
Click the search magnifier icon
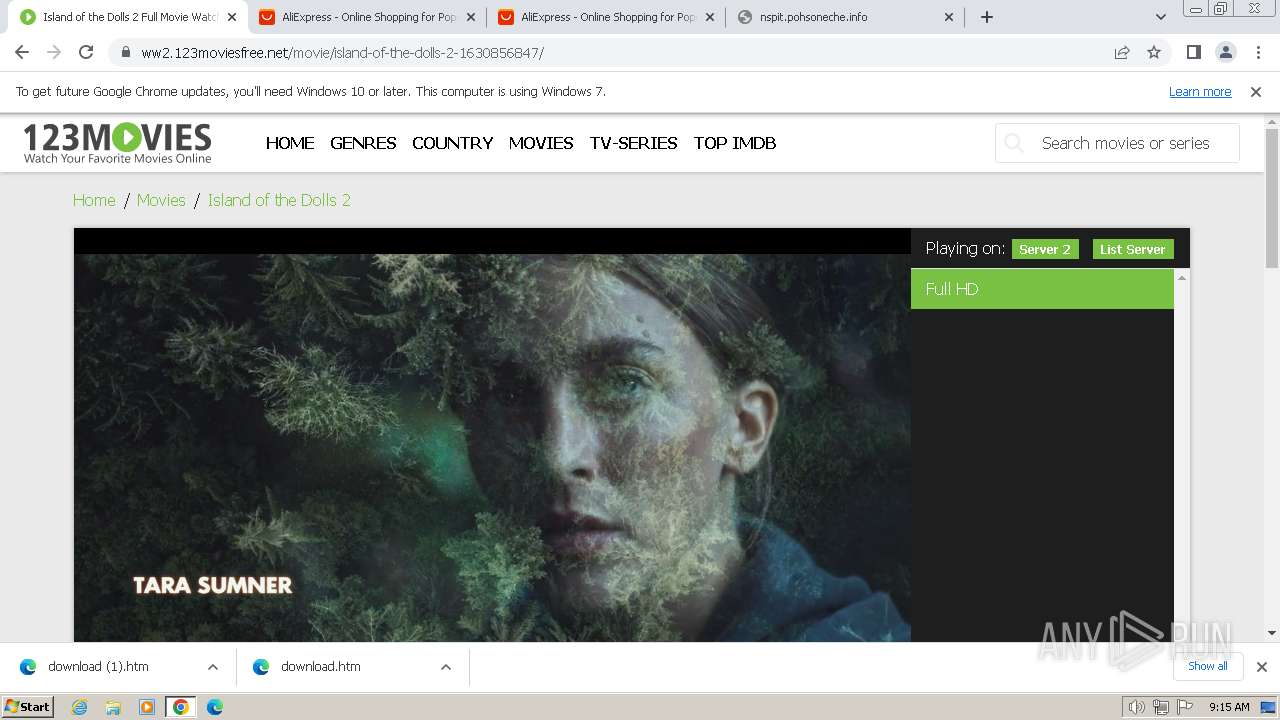point(1014,143)
